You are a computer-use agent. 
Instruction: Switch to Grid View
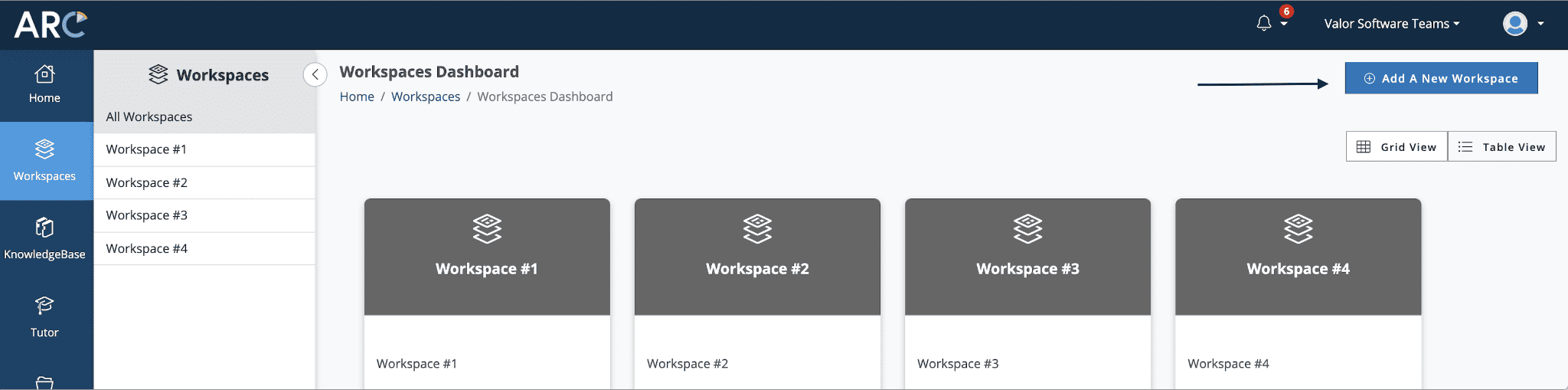pos(1396,147)
